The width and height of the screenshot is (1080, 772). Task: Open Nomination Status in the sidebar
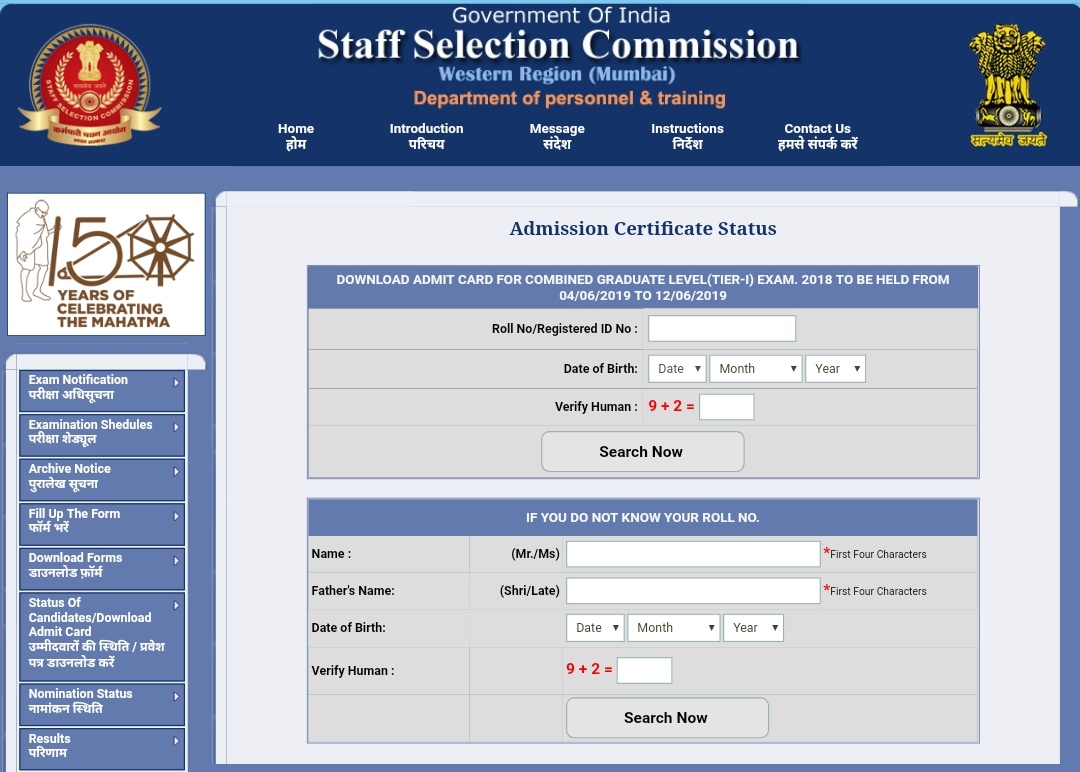[x=102, y=704]
